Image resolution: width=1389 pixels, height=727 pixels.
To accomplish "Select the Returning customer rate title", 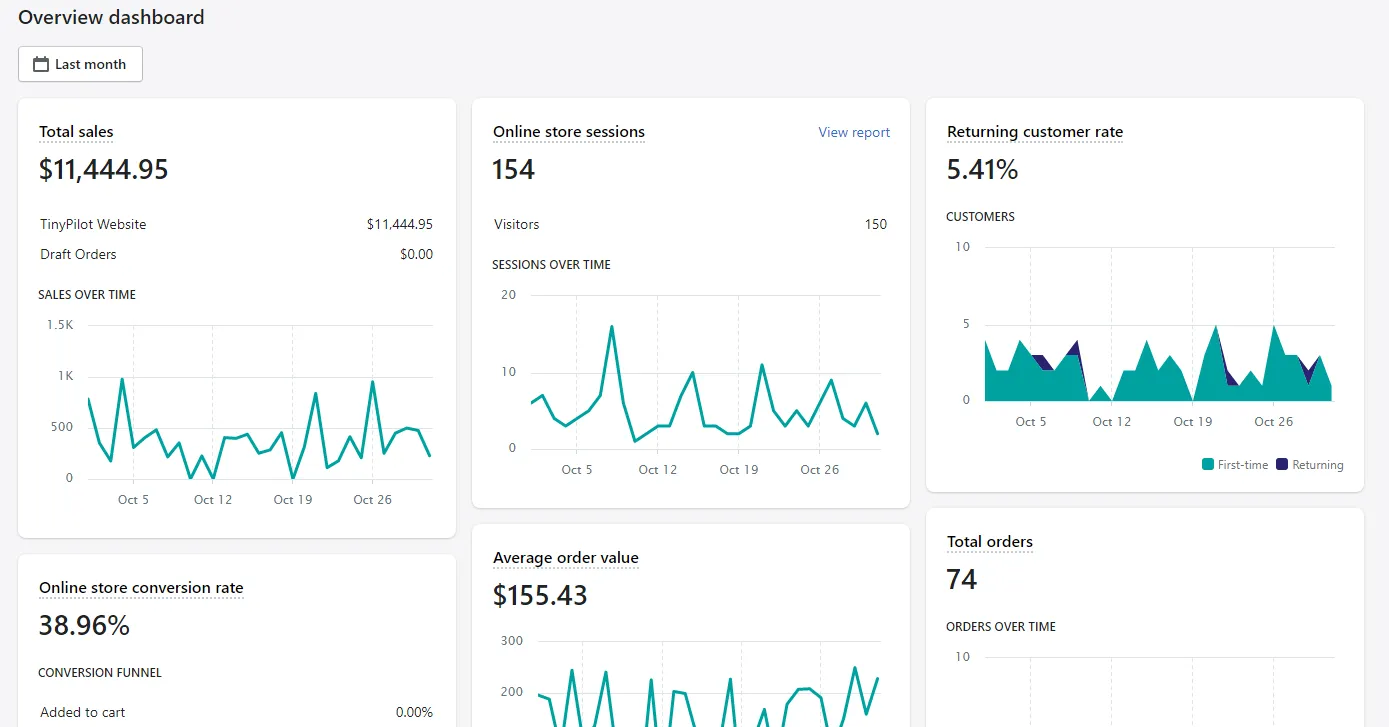I will (1034, 131).
